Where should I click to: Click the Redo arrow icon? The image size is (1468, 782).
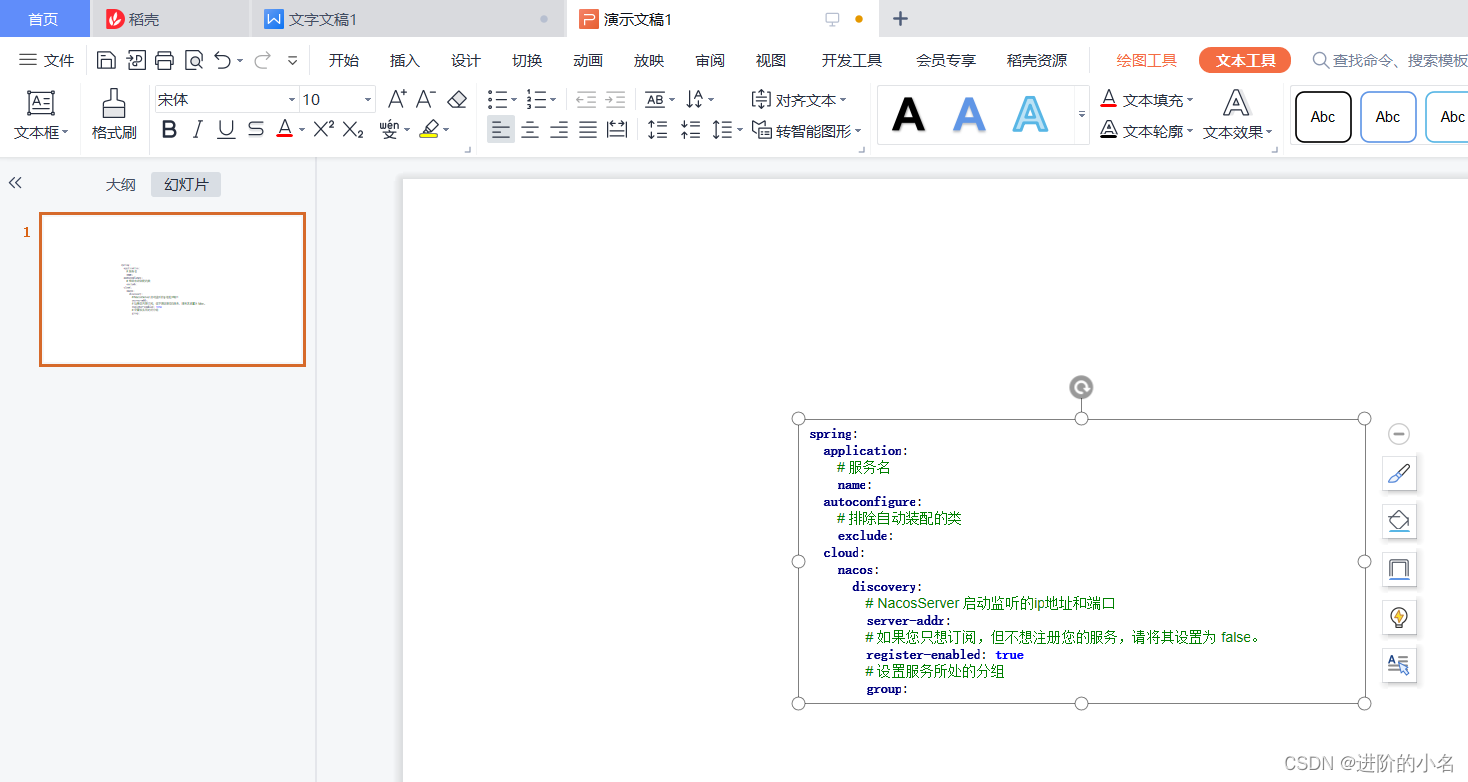(x=262, y=60)
